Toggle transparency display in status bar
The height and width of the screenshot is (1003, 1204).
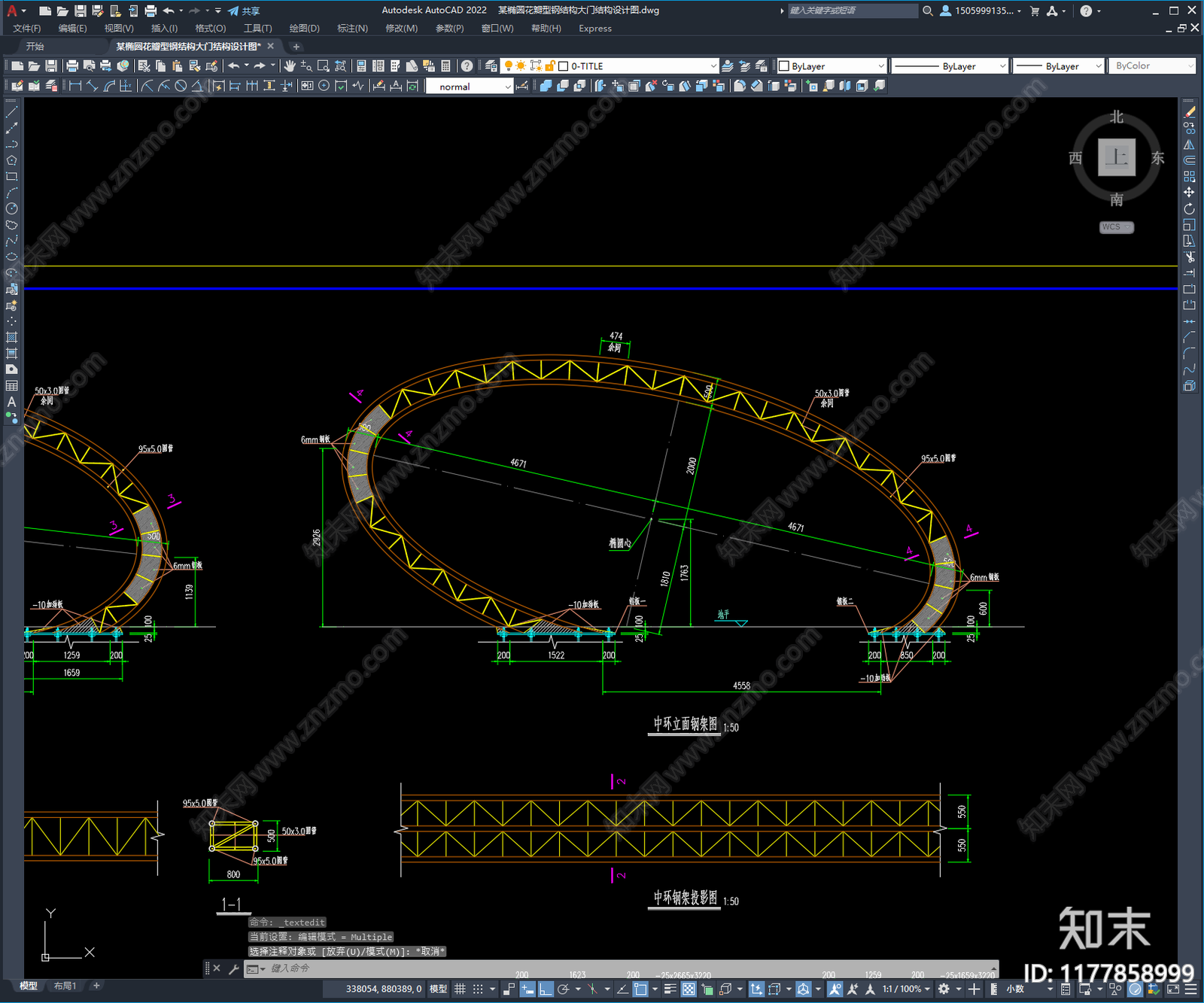(689, 989)
